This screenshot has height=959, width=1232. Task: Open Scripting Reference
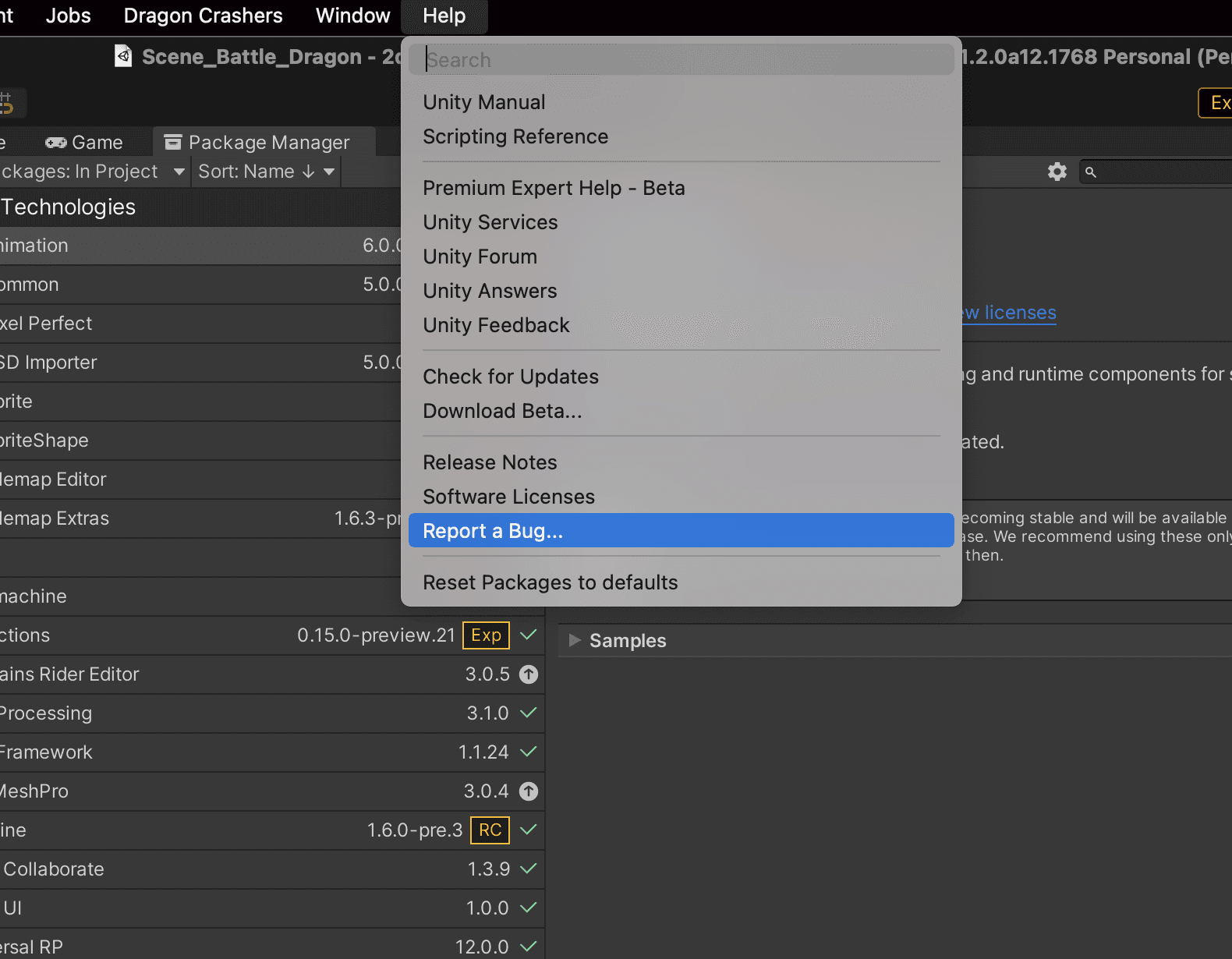coord(681,136)
